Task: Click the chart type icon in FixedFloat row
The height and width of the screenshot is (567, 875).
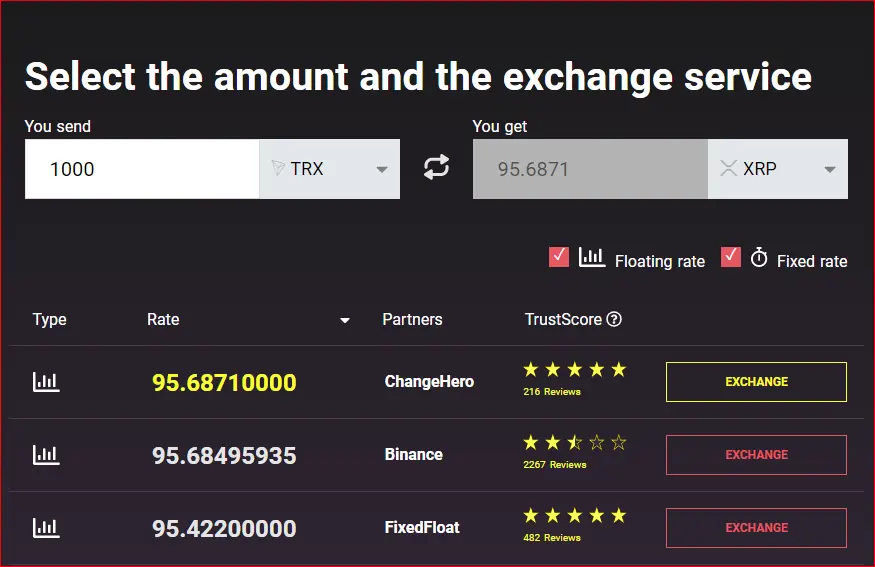Action: tap(46, 528)
